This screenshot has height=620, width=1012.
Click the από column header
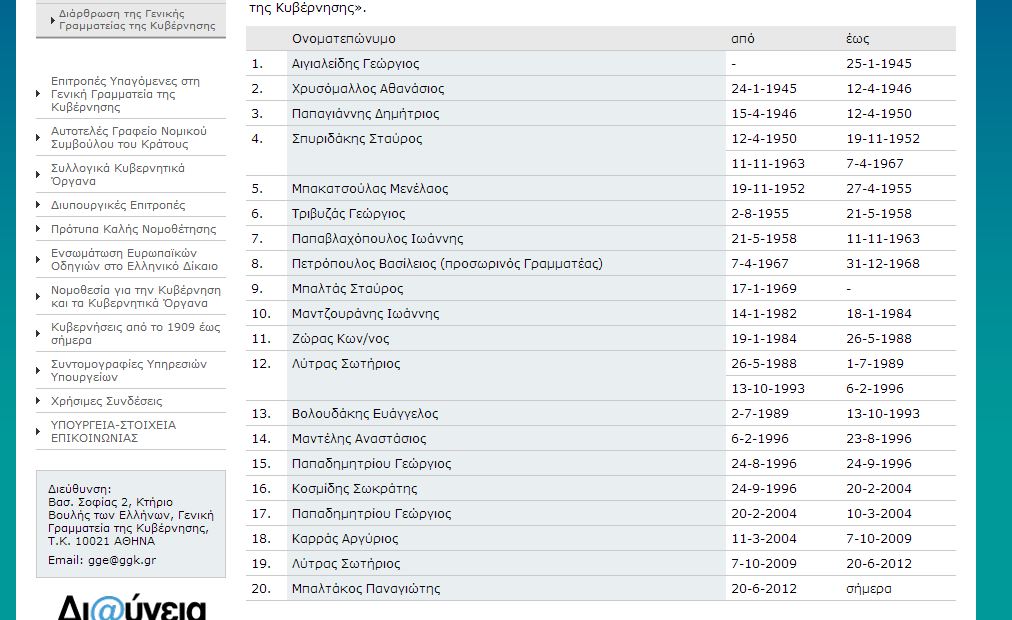[x=743, y=39]
